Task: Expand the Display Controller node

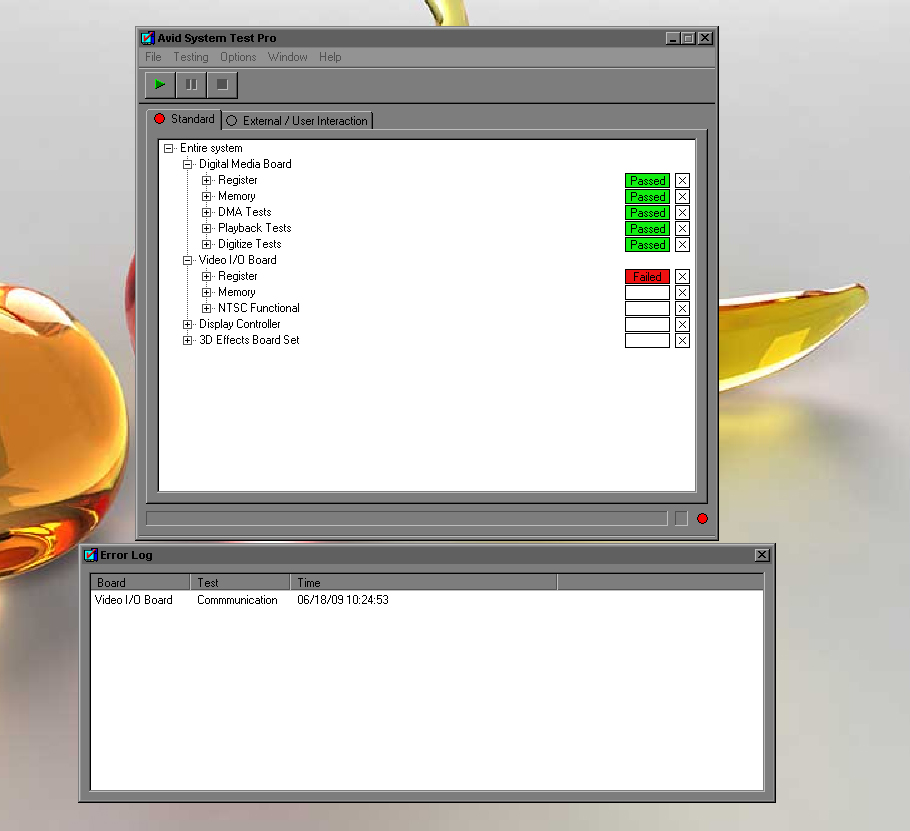Action: click(187, 324)
